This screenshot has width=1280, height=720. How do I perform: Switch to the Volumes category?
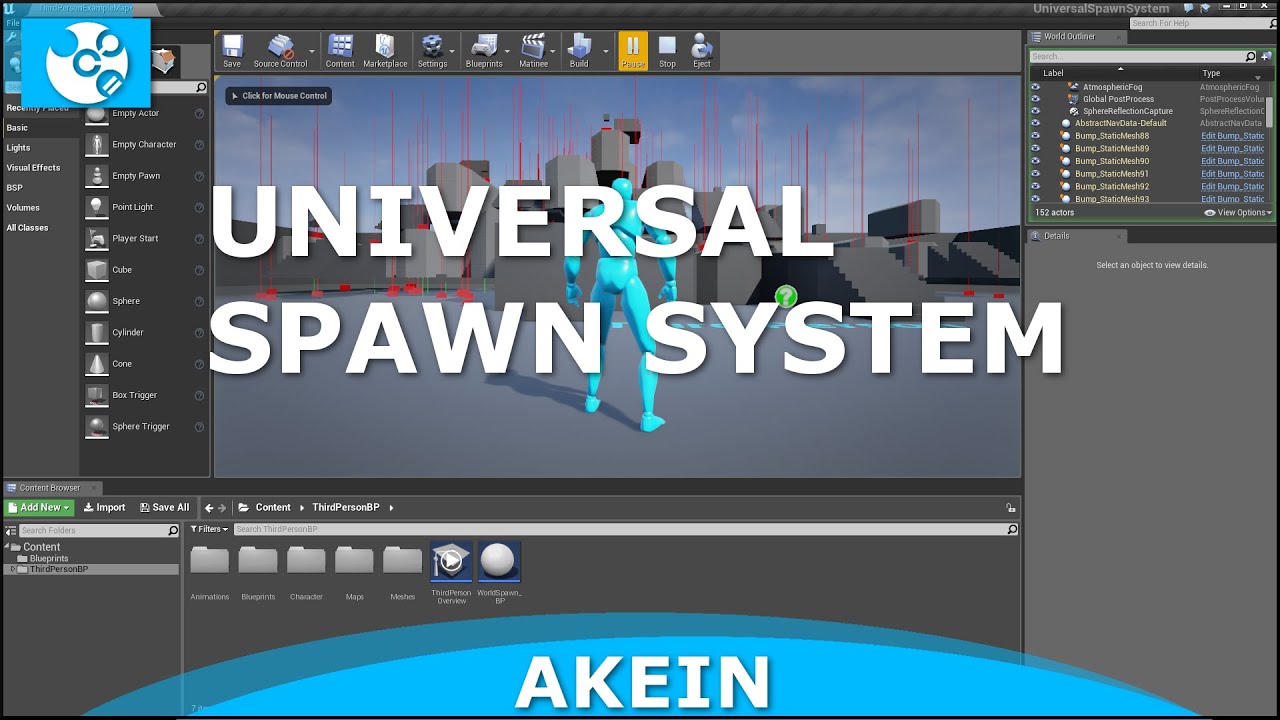click(23, 208)
